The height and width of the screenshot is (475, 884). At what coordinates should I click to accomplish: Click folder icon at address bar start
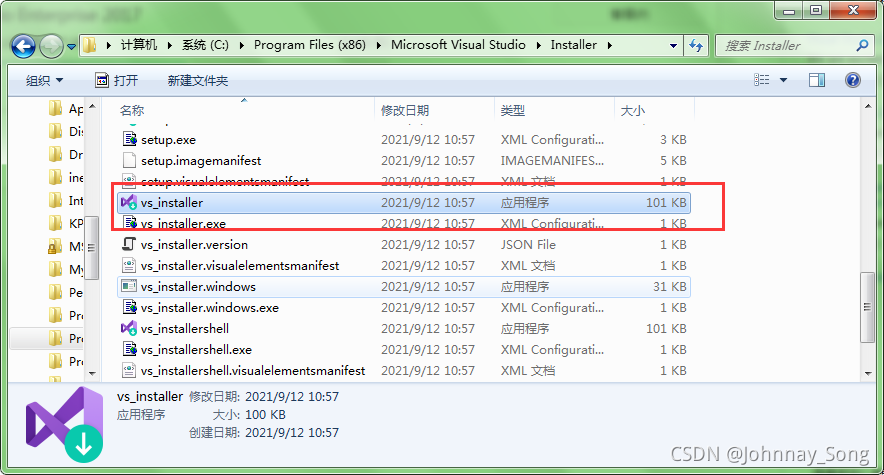89,45
